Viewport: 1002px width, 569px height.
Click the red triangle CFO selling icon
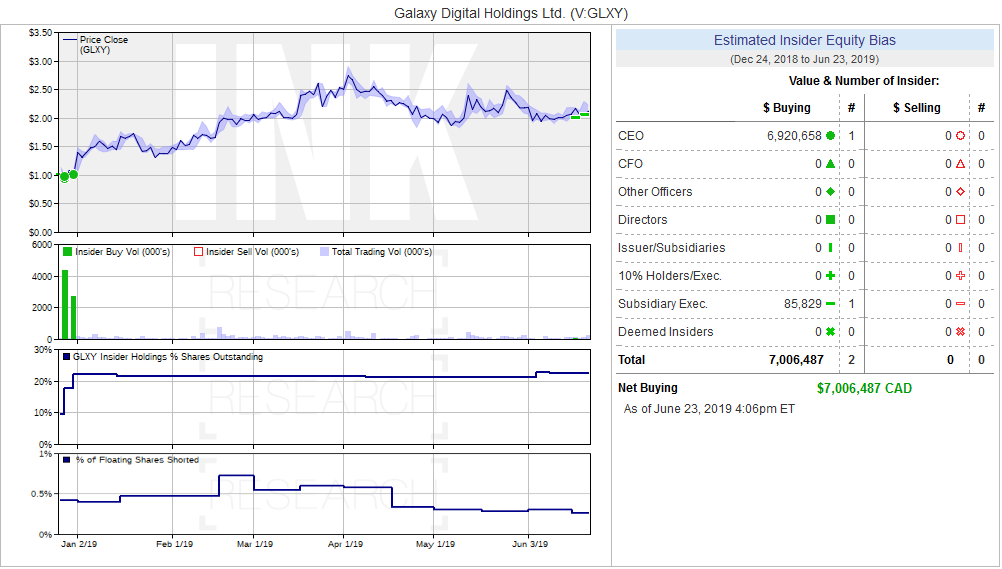(x=960, y=164)
